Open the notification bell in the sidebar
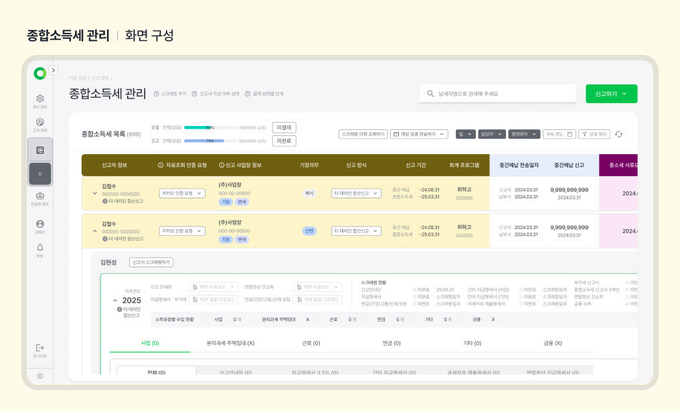Viewport: 680px width, 412px height. (x=40, y=248)
